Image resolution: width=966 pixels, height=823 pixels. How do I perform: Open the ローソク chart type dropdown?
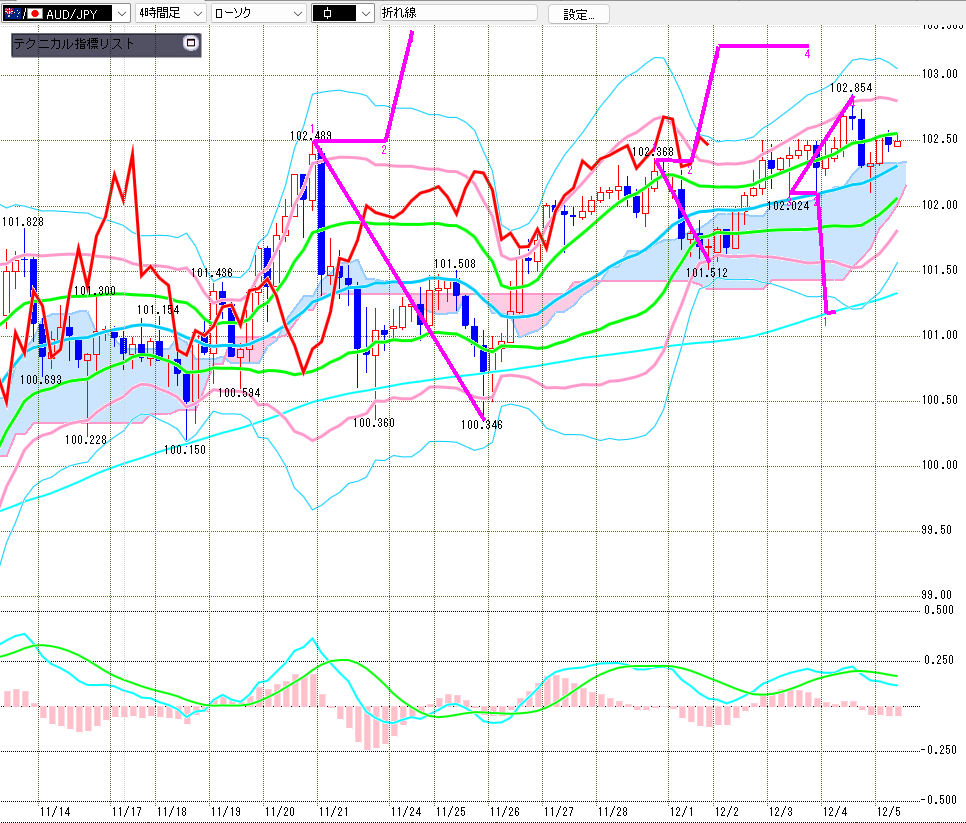tap(298, 14)
